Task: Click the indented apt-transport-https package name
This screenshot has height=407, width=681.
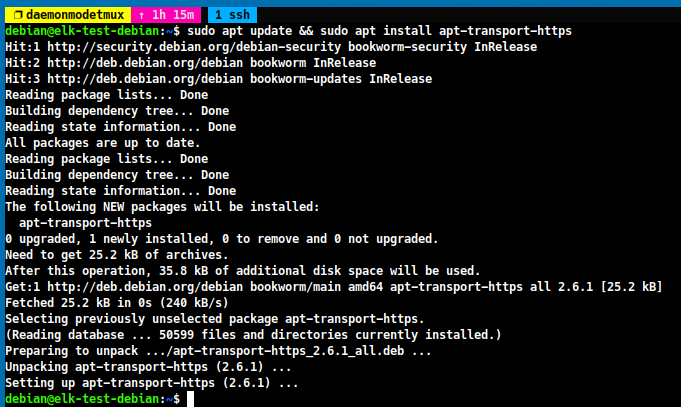Action: point(86,223)
